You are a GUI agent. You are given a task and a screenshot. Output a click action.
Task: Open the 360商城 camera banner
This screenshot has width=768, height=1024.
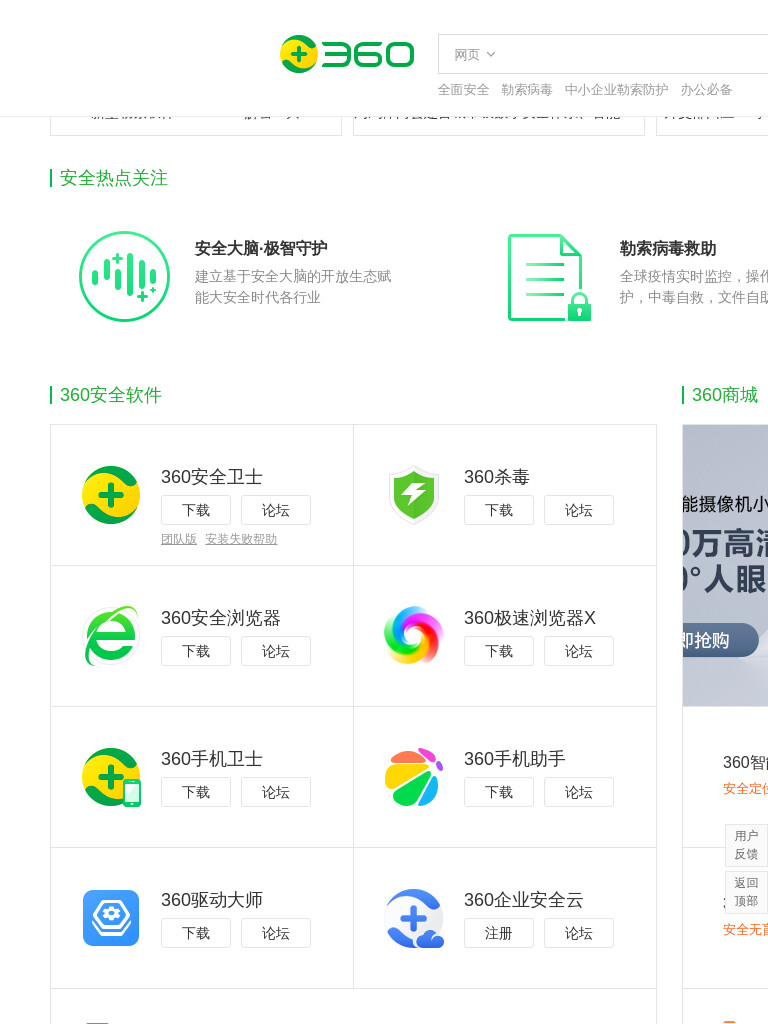coord(725,566)
